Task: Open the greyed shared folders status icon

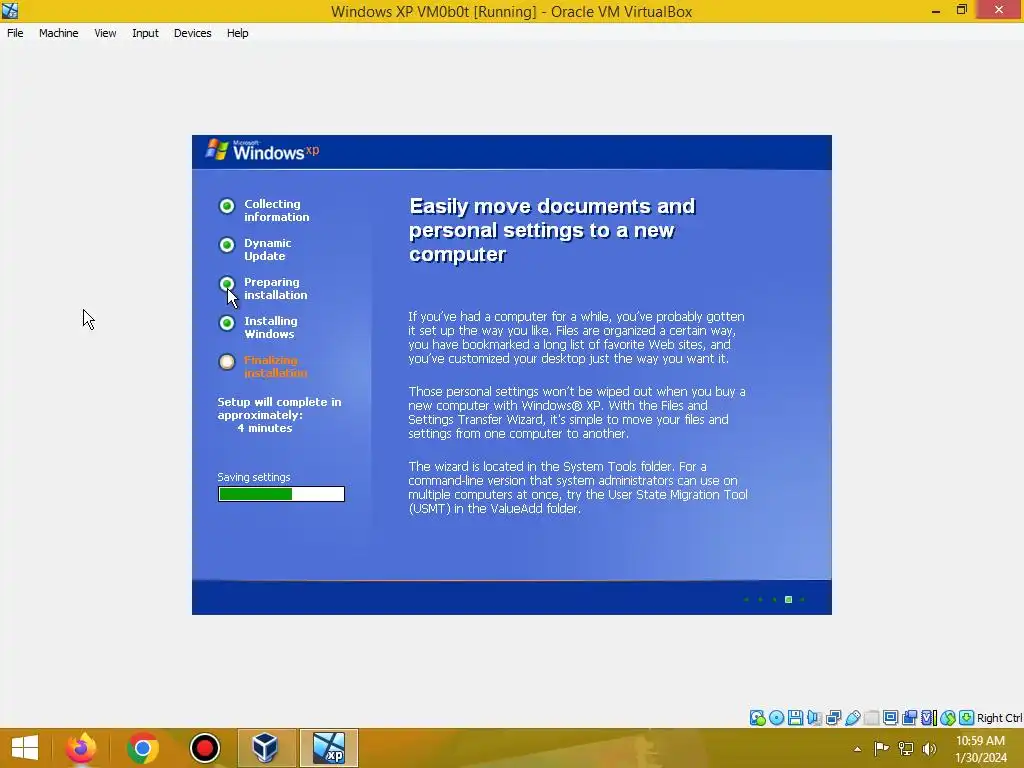Action: pos(871,718)
